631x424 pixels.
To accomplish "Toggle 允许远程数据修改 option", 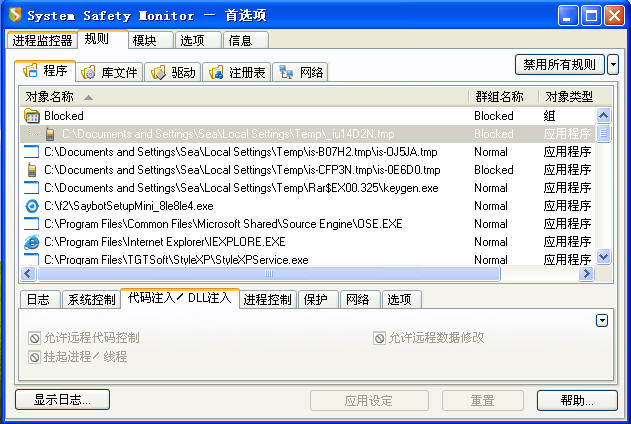I will click(379, 338).
